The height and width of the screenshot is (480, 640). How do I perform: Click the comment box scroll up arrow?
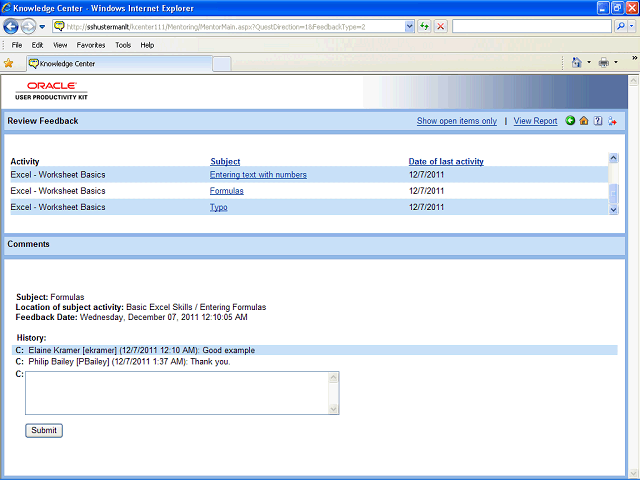point(333,377)
